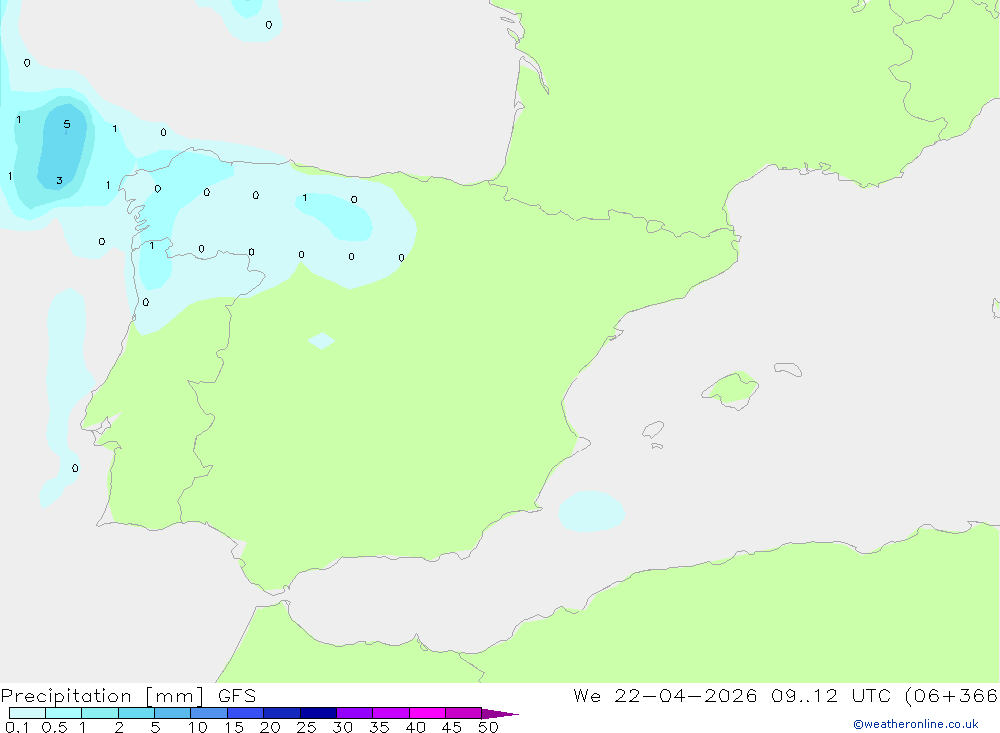Image resolution: width=1000 pixels, height=733 pixels.
Task: Click the "15" legend scale label
Action: tap(234, 727)
